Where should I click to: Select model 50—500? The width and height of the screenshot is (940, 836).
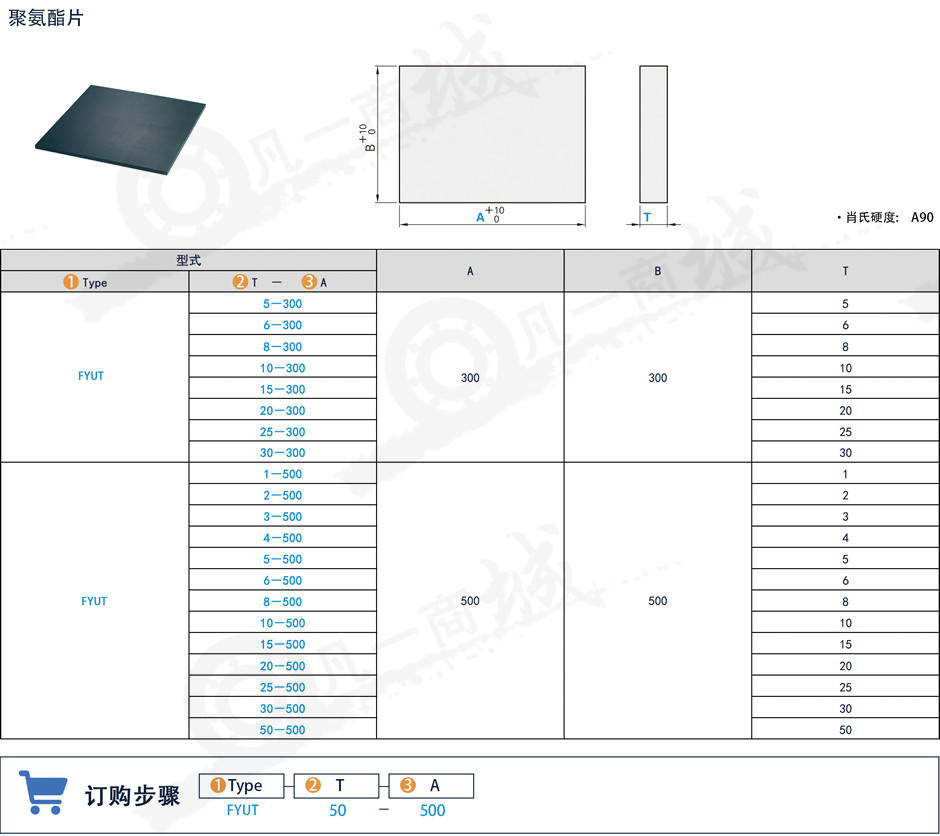click(282, 729)
